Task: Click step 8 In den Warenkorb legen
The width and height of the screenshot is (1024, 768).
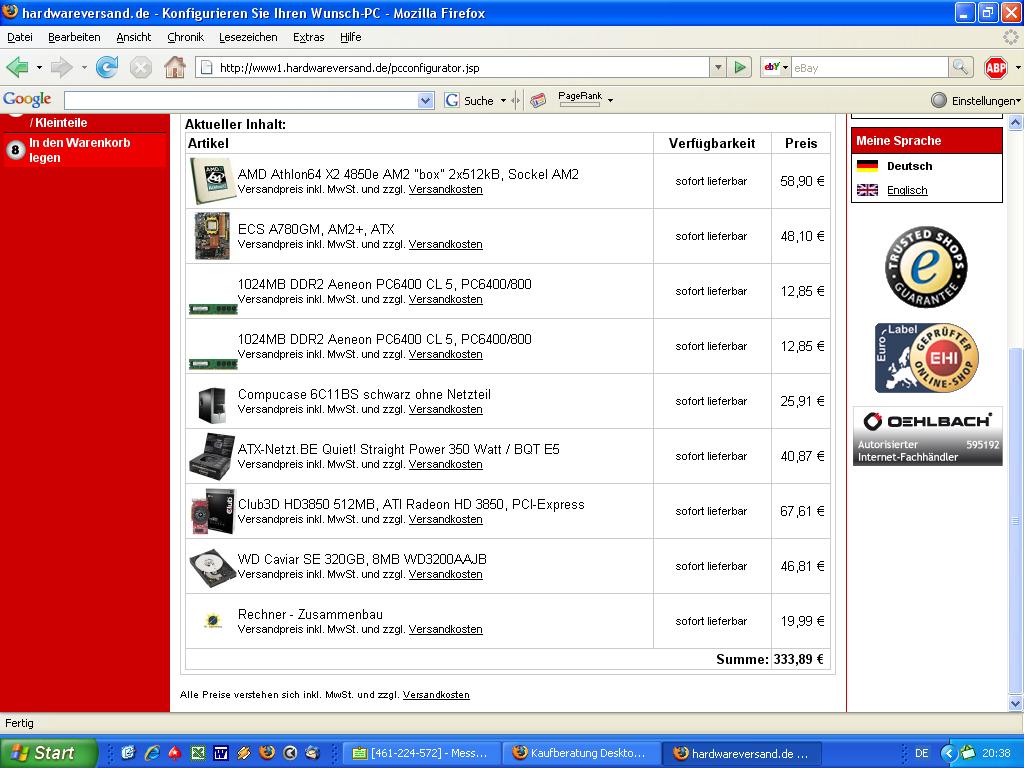Action: [84, 150]
